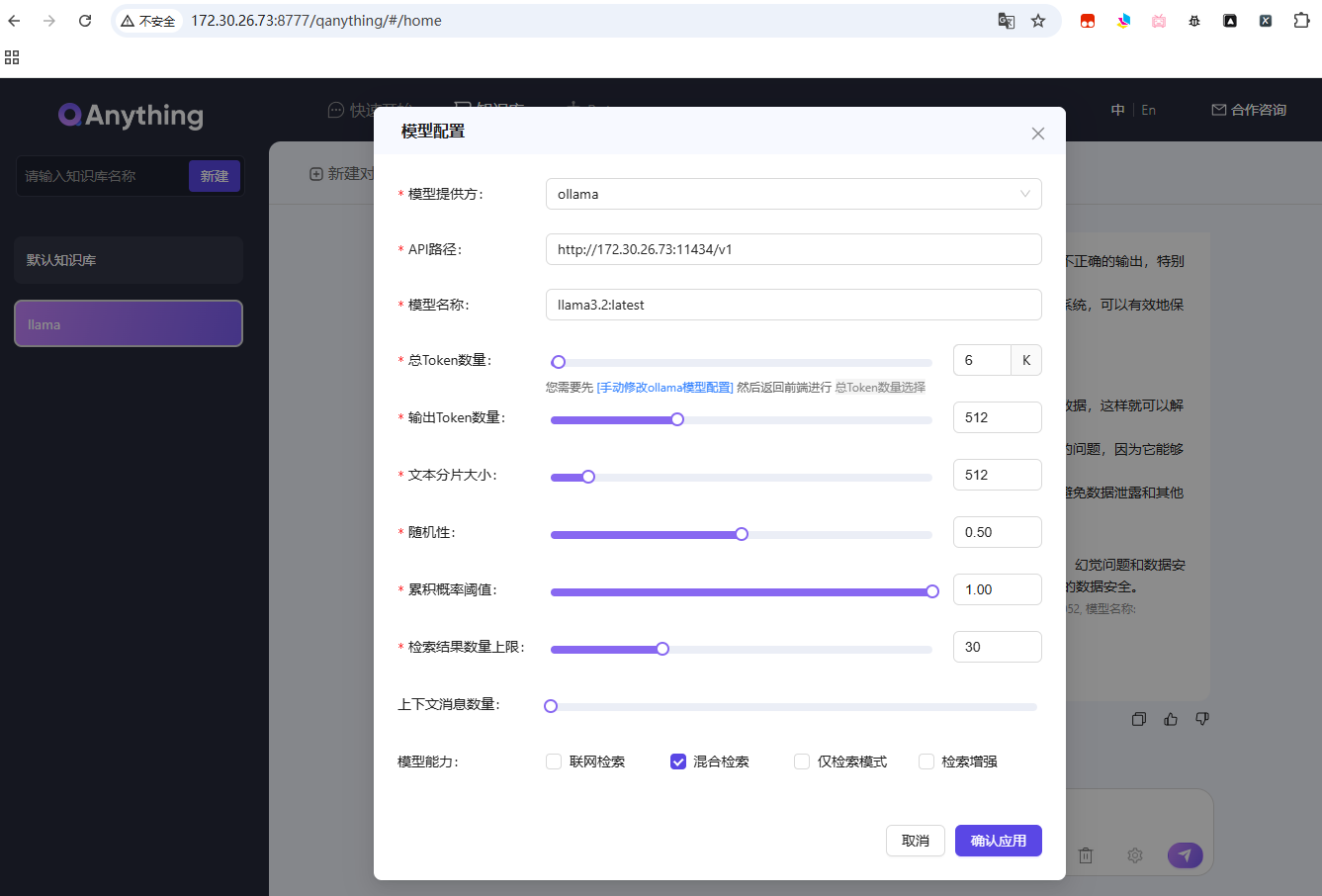Select the llama knowledge base item

tap(129, 323)
